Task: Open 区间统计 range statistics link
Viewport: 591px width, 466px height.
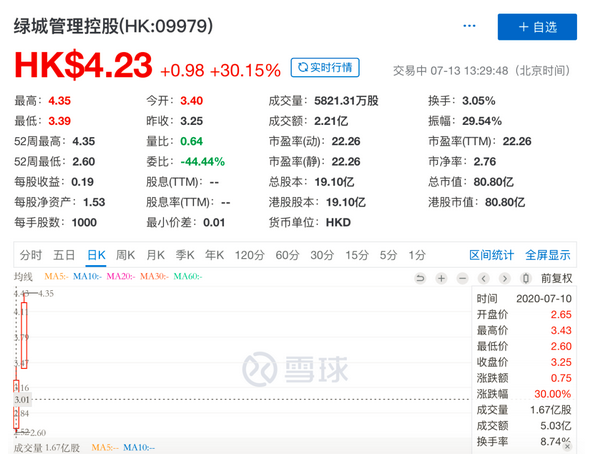Action: coord(491,255)
